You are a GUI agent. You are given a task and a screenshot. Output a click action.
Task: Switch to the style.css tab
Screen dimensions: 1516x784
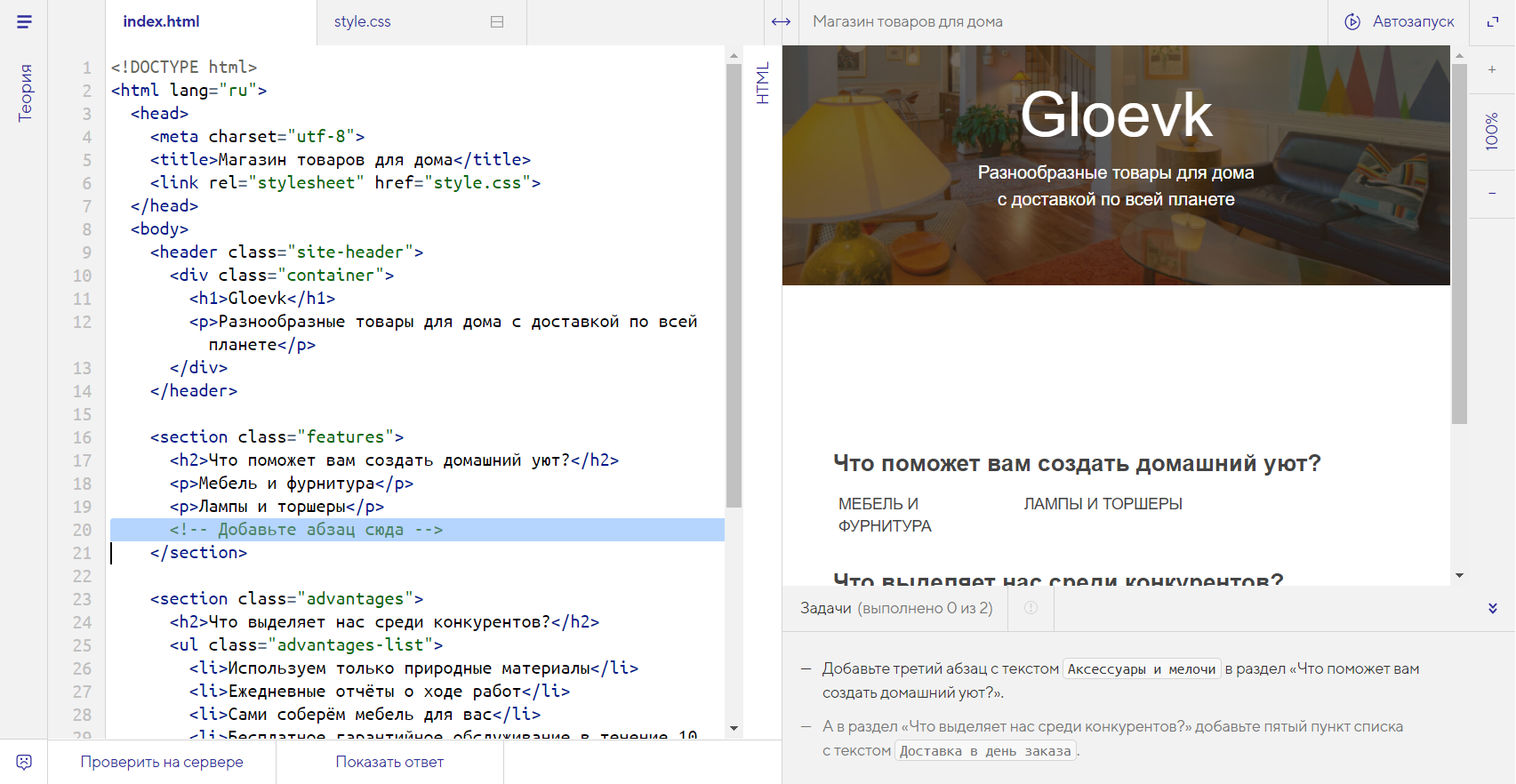coord(363,21)
